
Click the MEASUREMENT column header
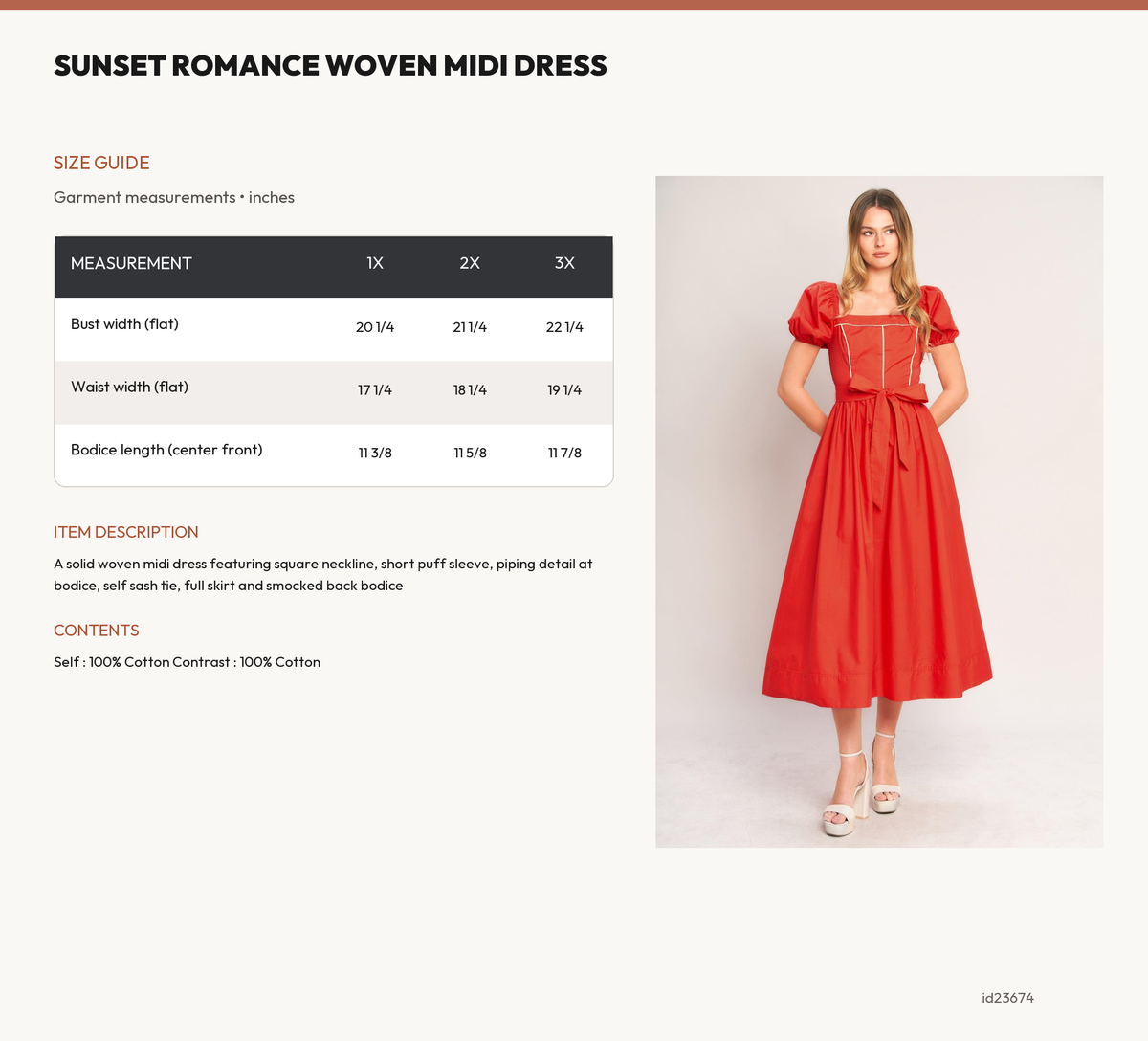(131, 263)
